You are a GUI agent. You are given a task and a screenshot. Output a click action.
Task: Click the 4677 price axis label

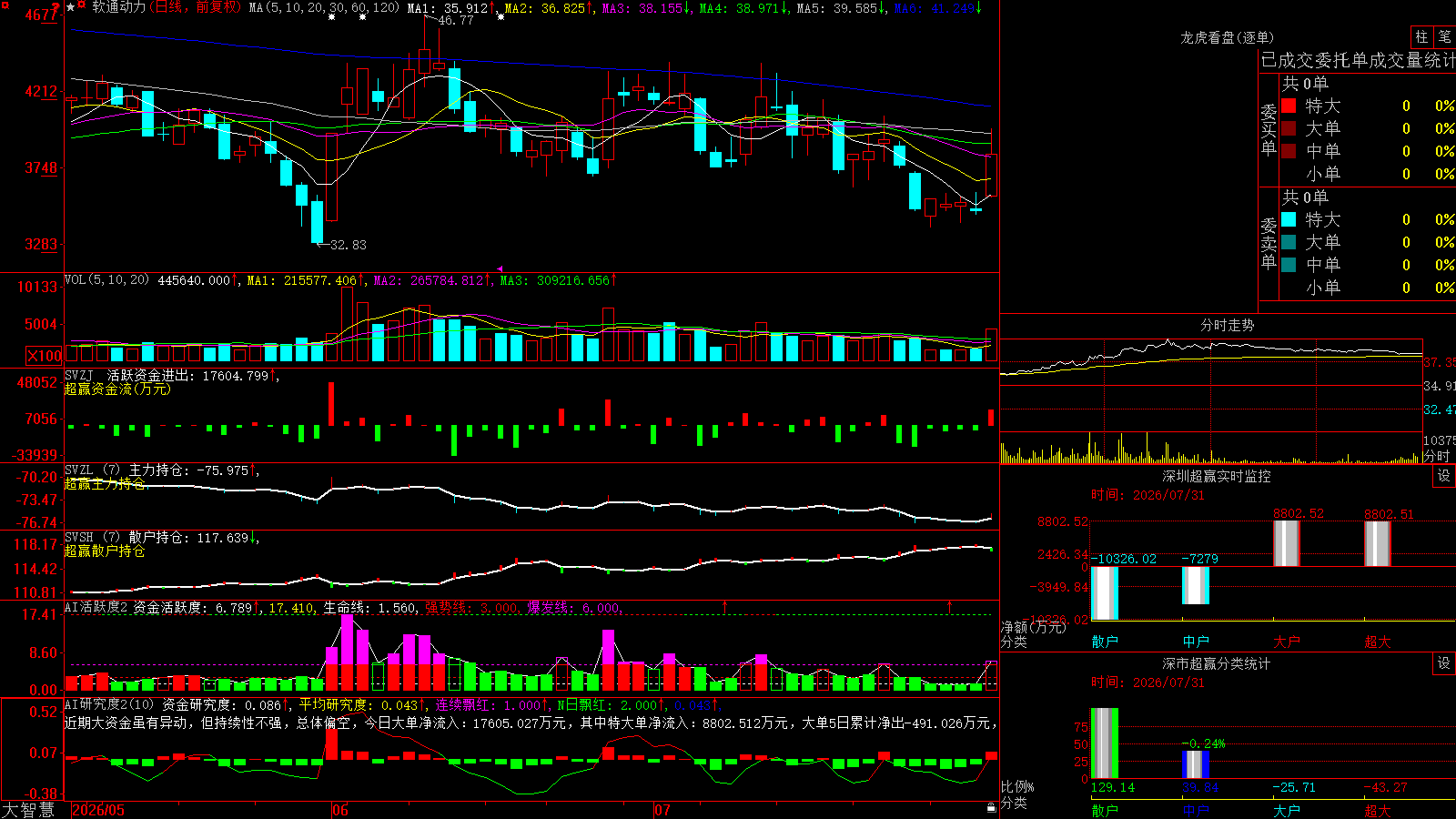(40, 15)
